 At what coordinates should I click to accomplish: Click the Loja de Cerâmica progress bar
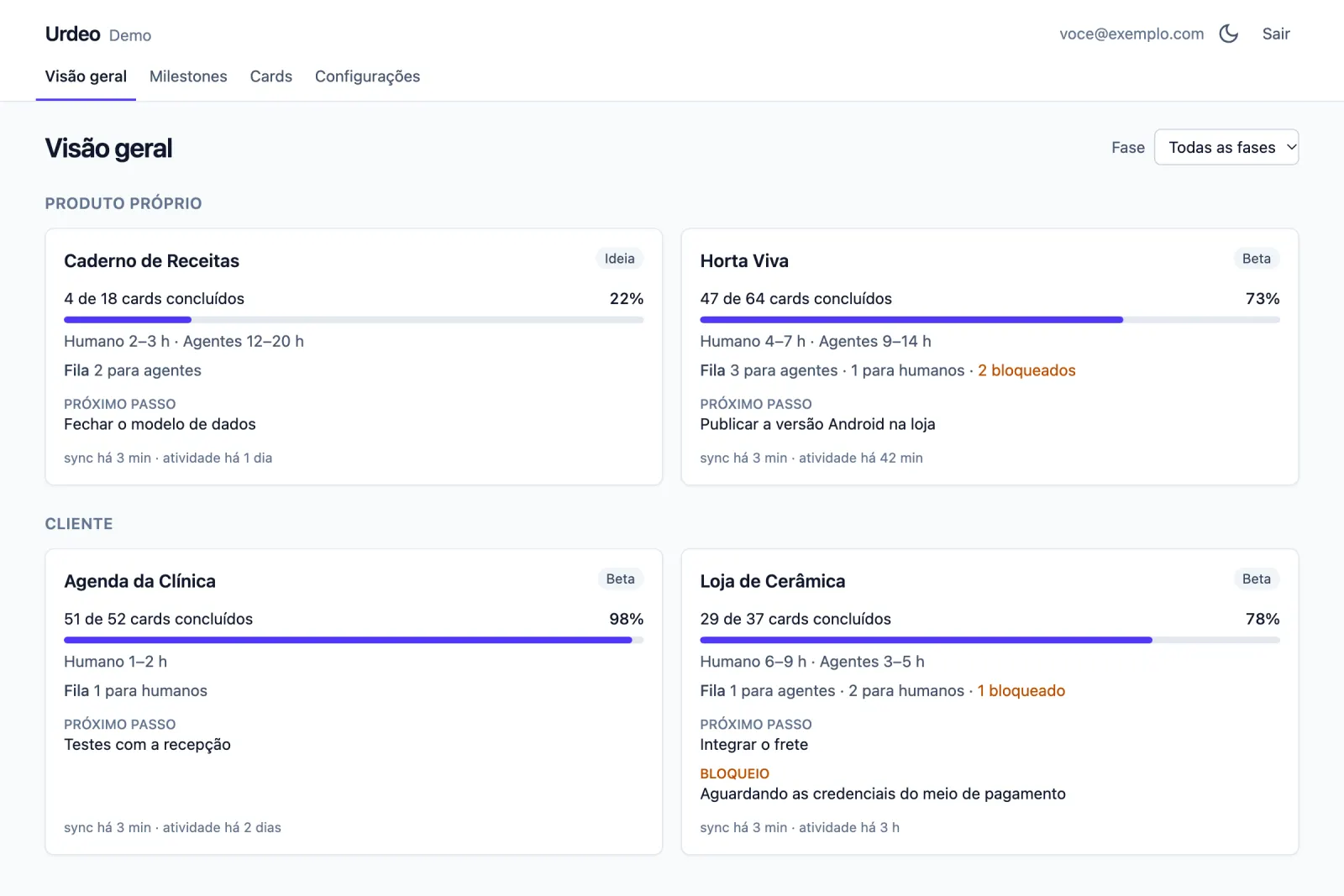[x=990, y=640]
